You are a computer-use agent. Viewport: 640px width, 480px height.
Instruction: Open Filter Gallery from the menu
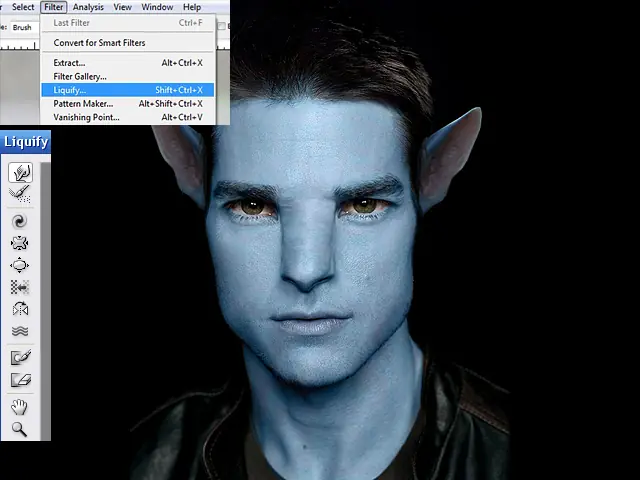point(80,76)
